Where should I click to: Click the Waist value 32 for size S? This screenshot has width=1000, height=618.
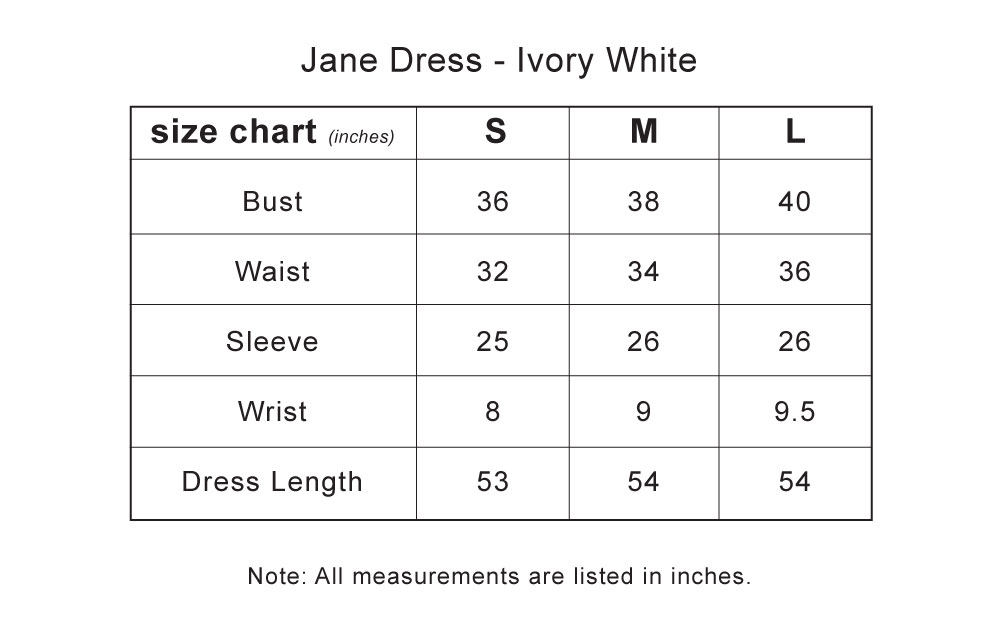(493, 272)
